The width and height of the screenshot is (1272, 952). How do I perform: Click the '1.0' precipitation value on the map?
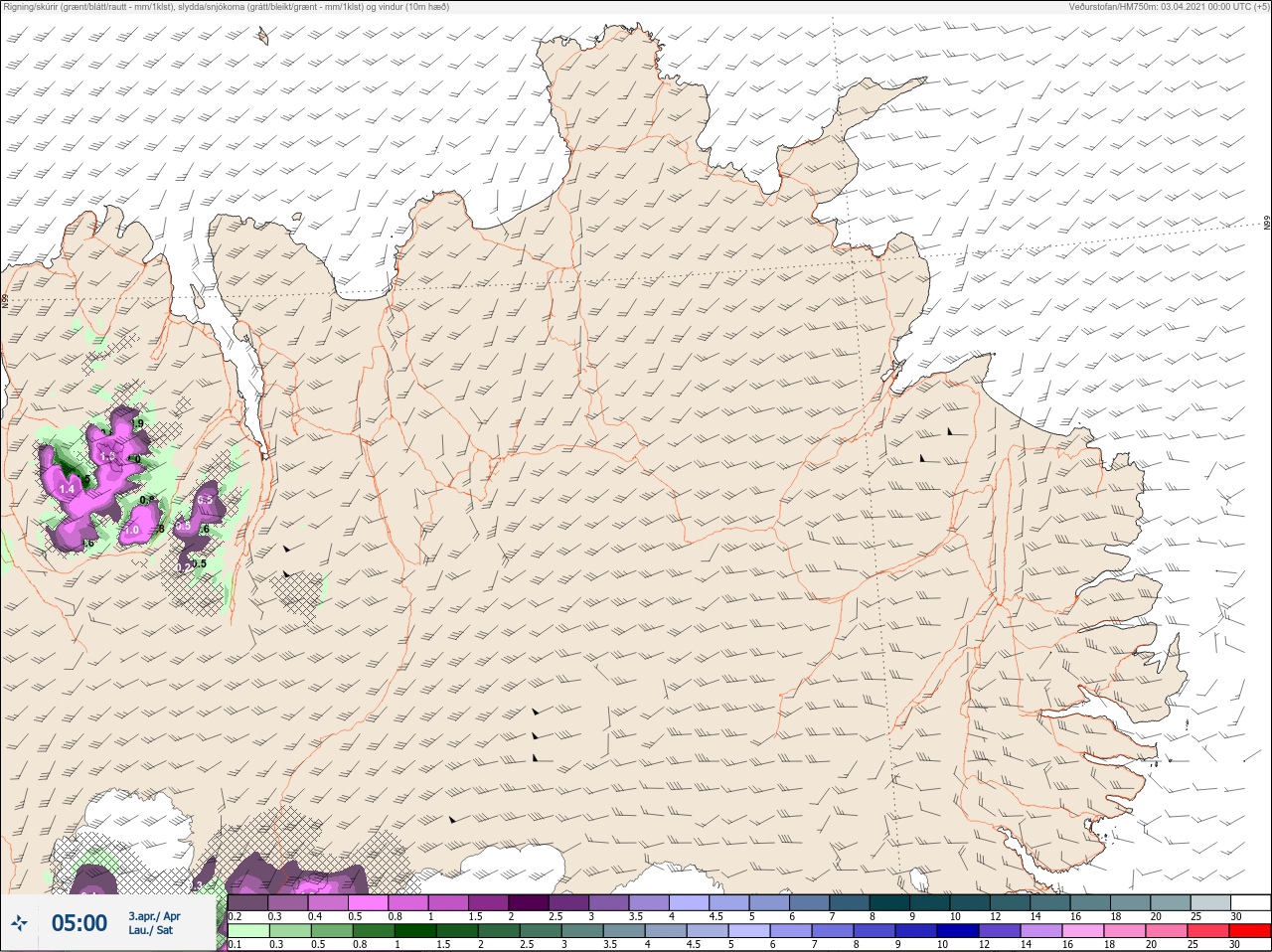point(131,531)
